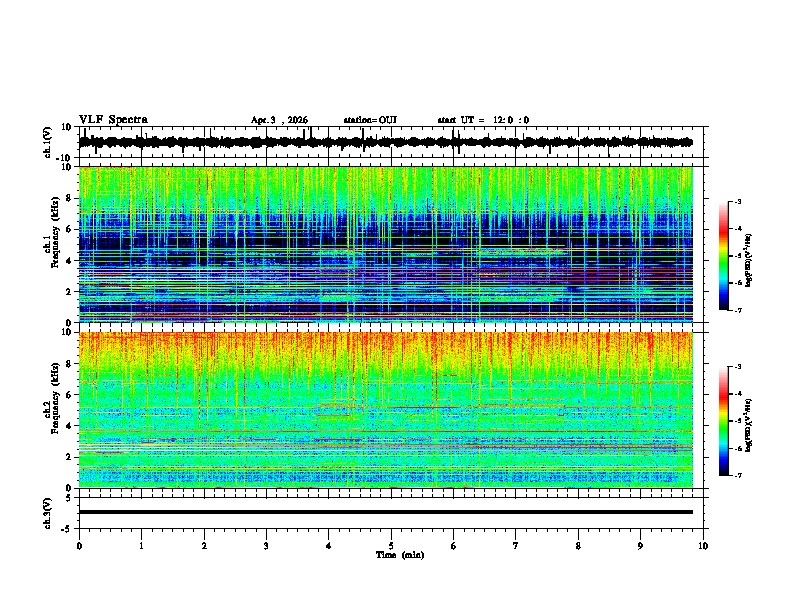The height and width of the screenshot is (612, 792).
Task: Click time axis tick label "1"
Action: tap(141, 546)
